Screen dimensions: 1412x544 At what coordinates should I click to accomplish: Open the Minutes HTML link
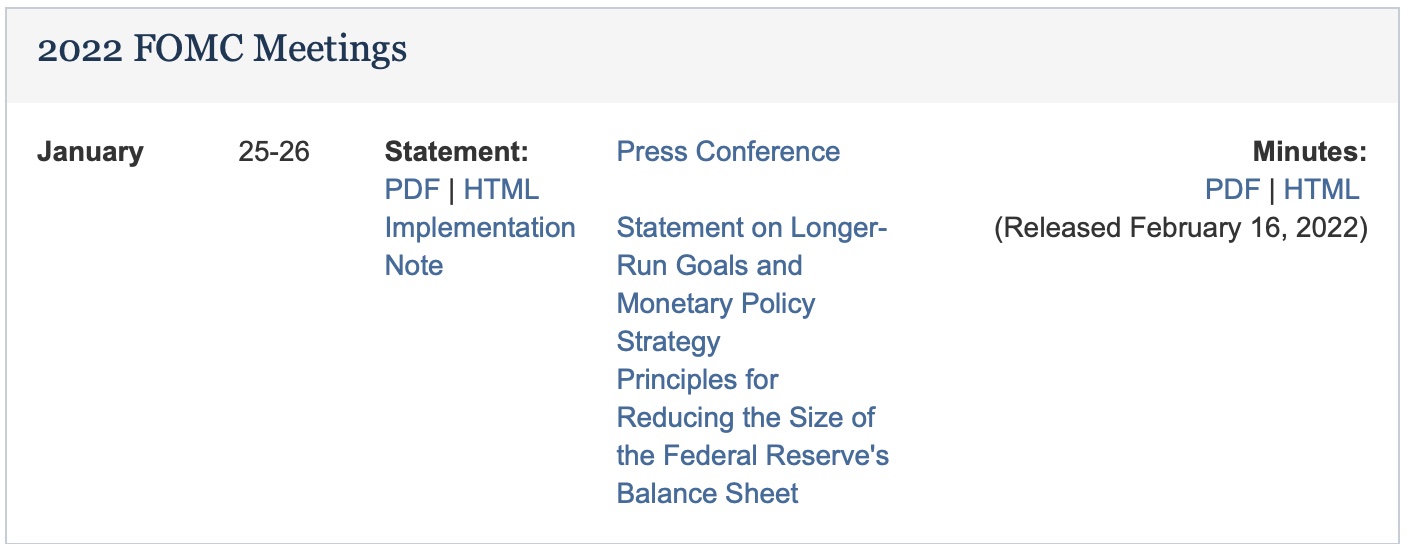[x=1321, y=189]
